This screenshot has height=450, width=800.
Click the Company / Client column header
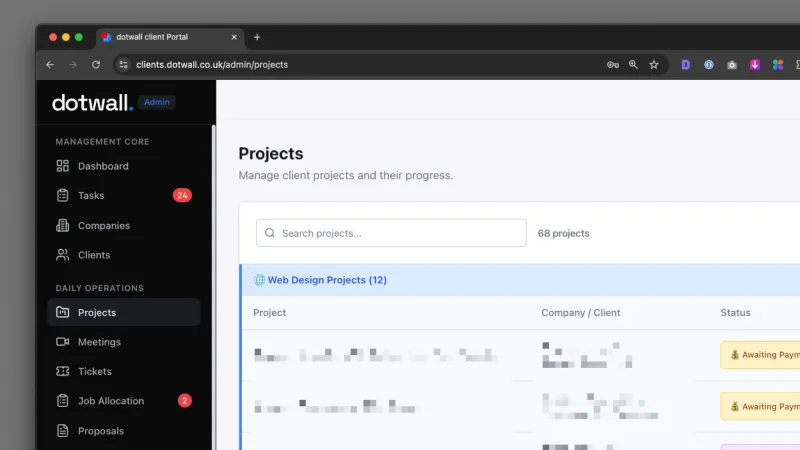point(581,313)
